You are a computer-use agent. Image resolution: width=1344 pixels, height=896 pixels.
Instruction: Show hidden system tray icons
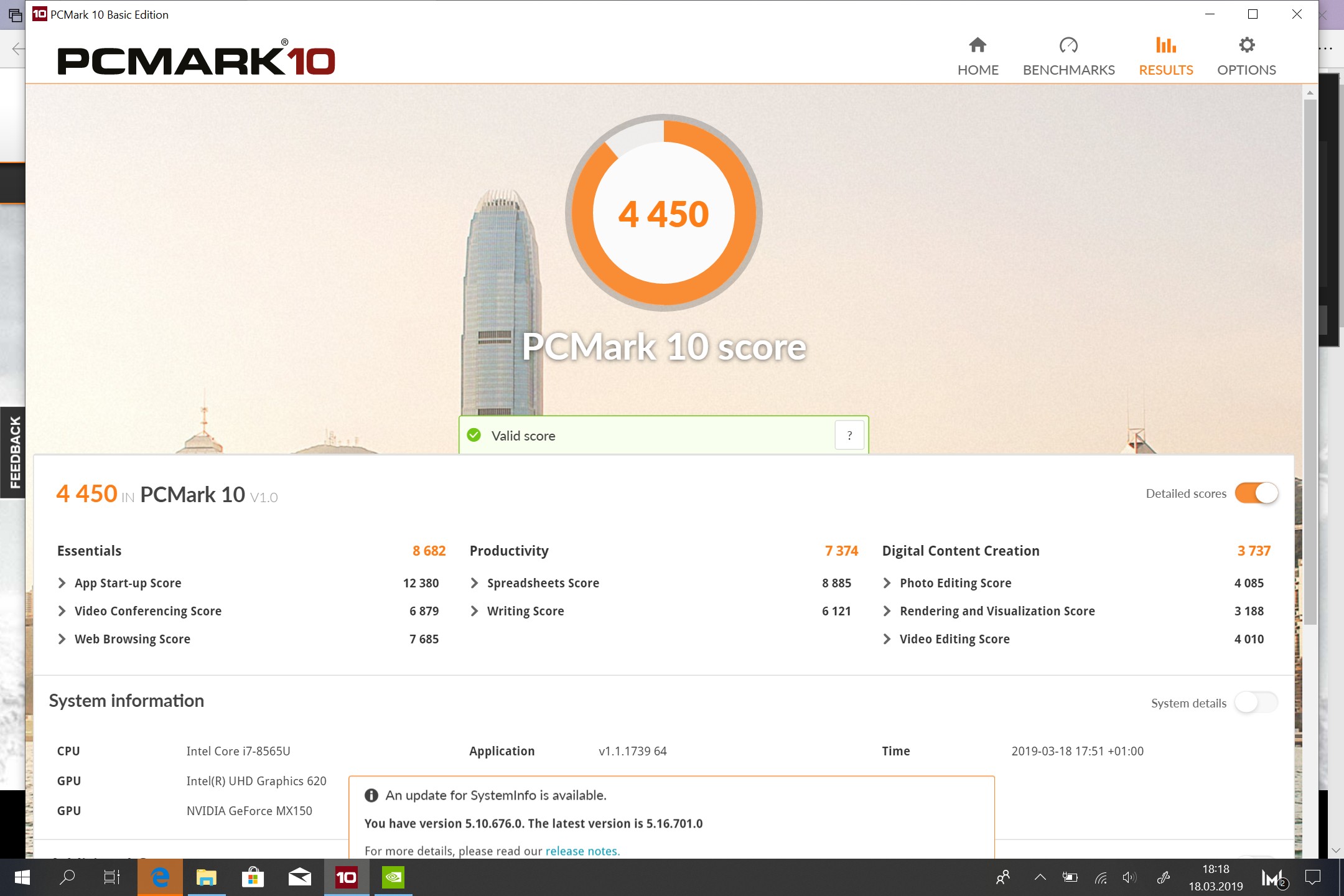click(1040, 877)
